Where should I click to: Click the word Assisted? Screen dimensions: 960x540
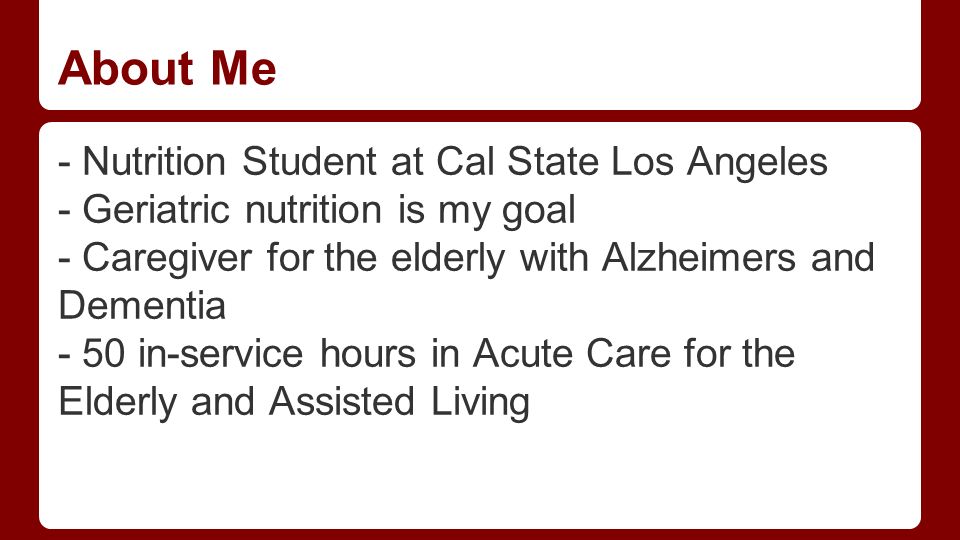(x=342, y=402)
